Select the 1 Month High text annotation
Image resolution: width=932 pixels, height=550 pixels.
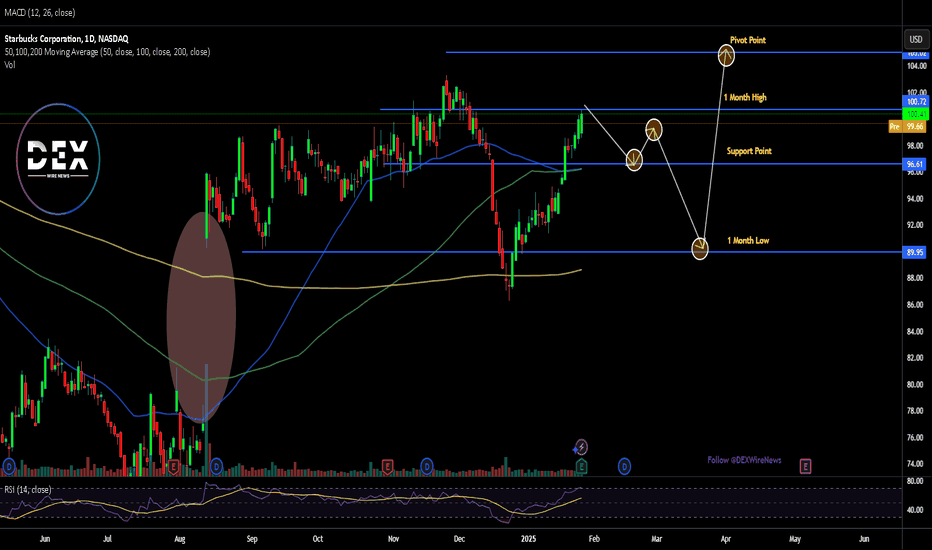(x=745, y=98)
